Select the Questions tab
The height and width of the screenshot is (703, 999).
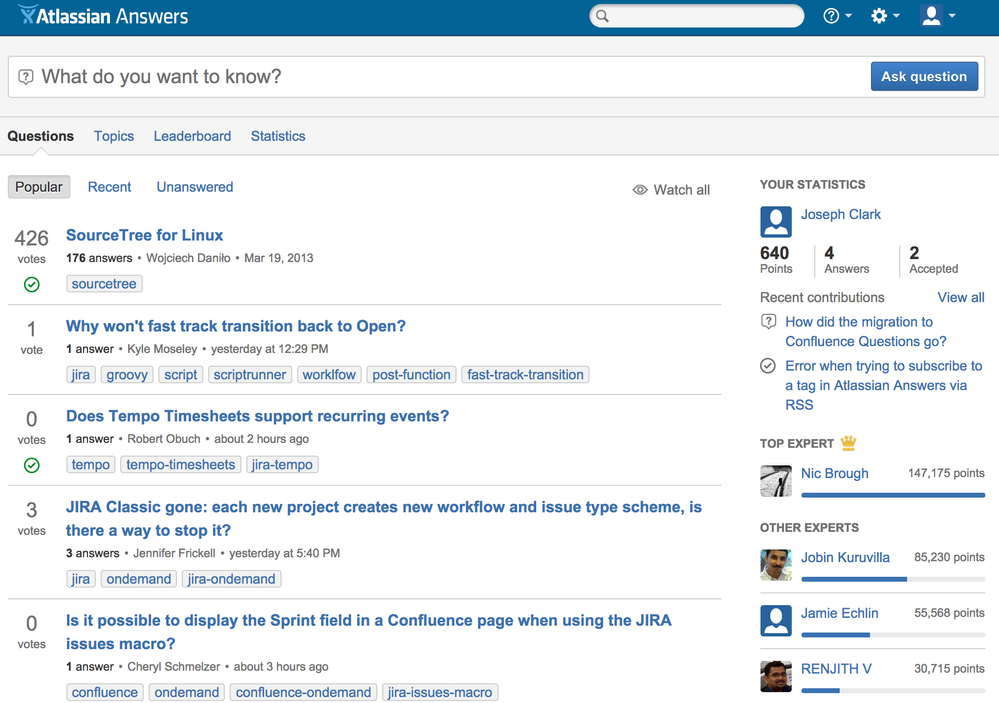[41, 136]
